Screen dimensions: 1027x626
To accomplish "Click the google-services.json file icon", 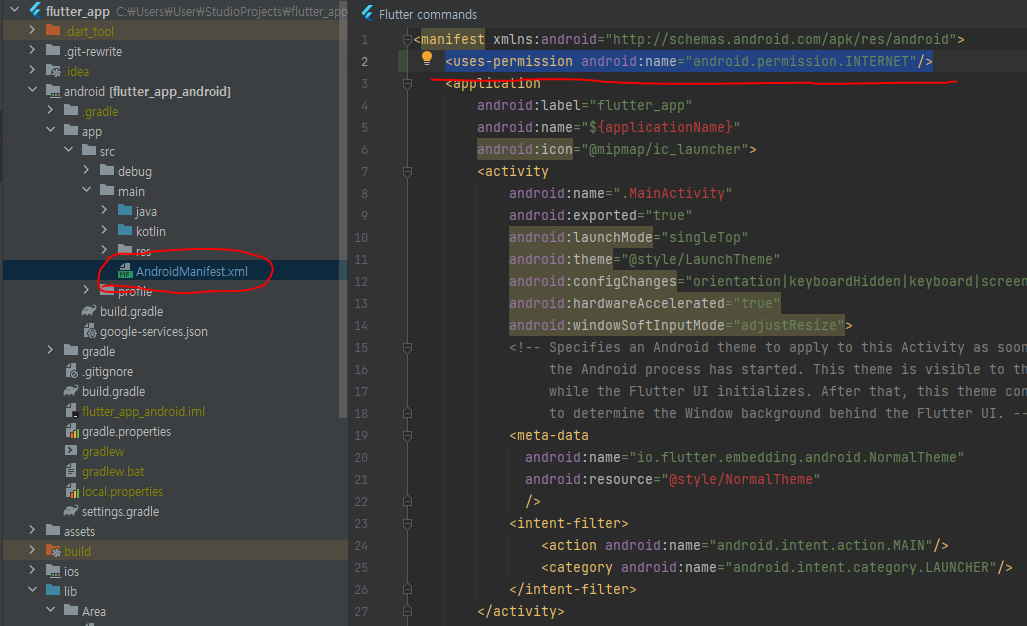I will tap(90, 331).
